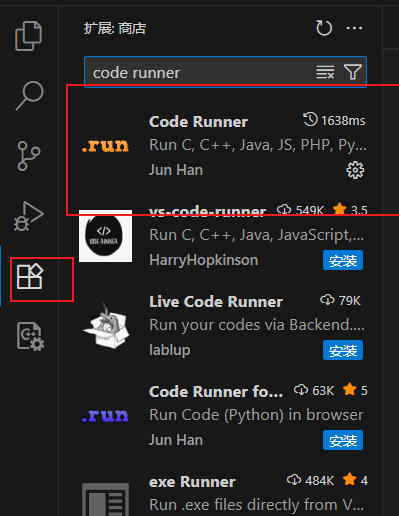
Task: Open Code Runner manage gear
Action: (355, 170)
